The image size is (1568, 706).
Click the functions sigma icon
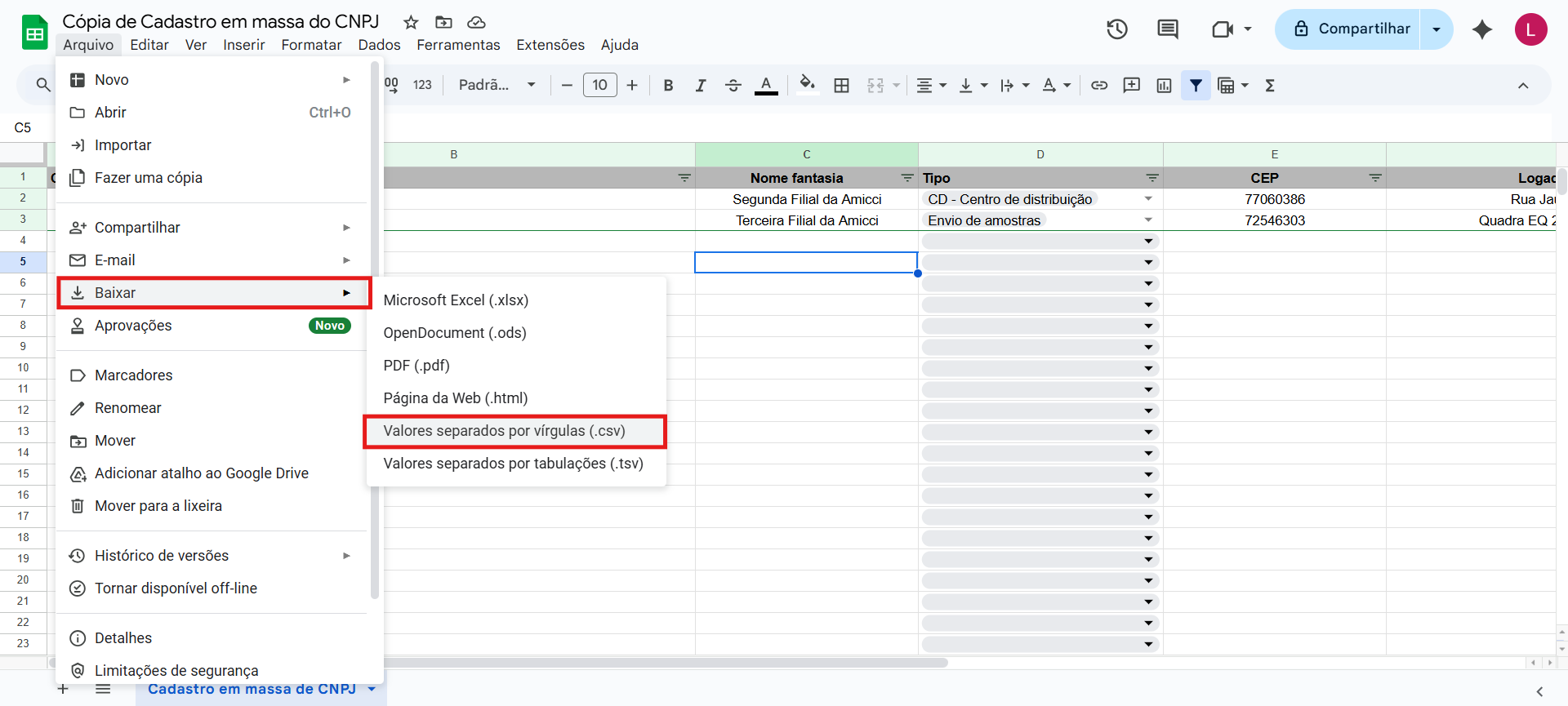click(x=1270, y=86)
